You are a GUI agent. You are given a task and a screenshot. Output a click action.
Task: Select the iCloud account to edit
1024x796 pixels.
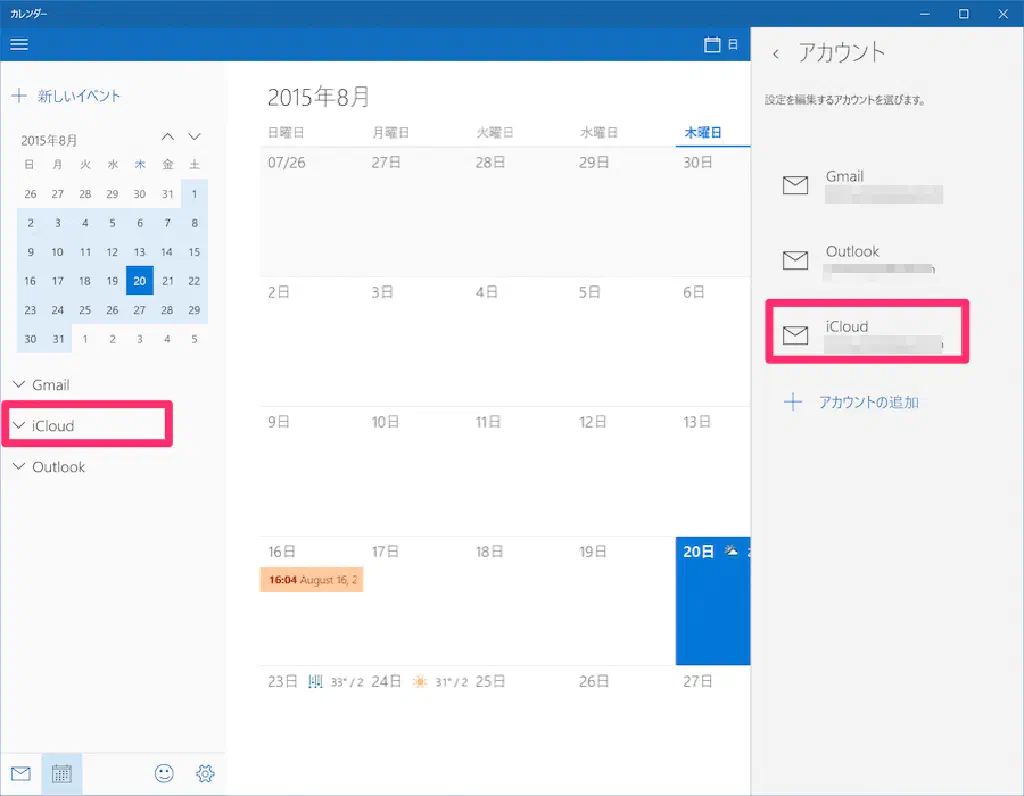[x=864, y=335]
